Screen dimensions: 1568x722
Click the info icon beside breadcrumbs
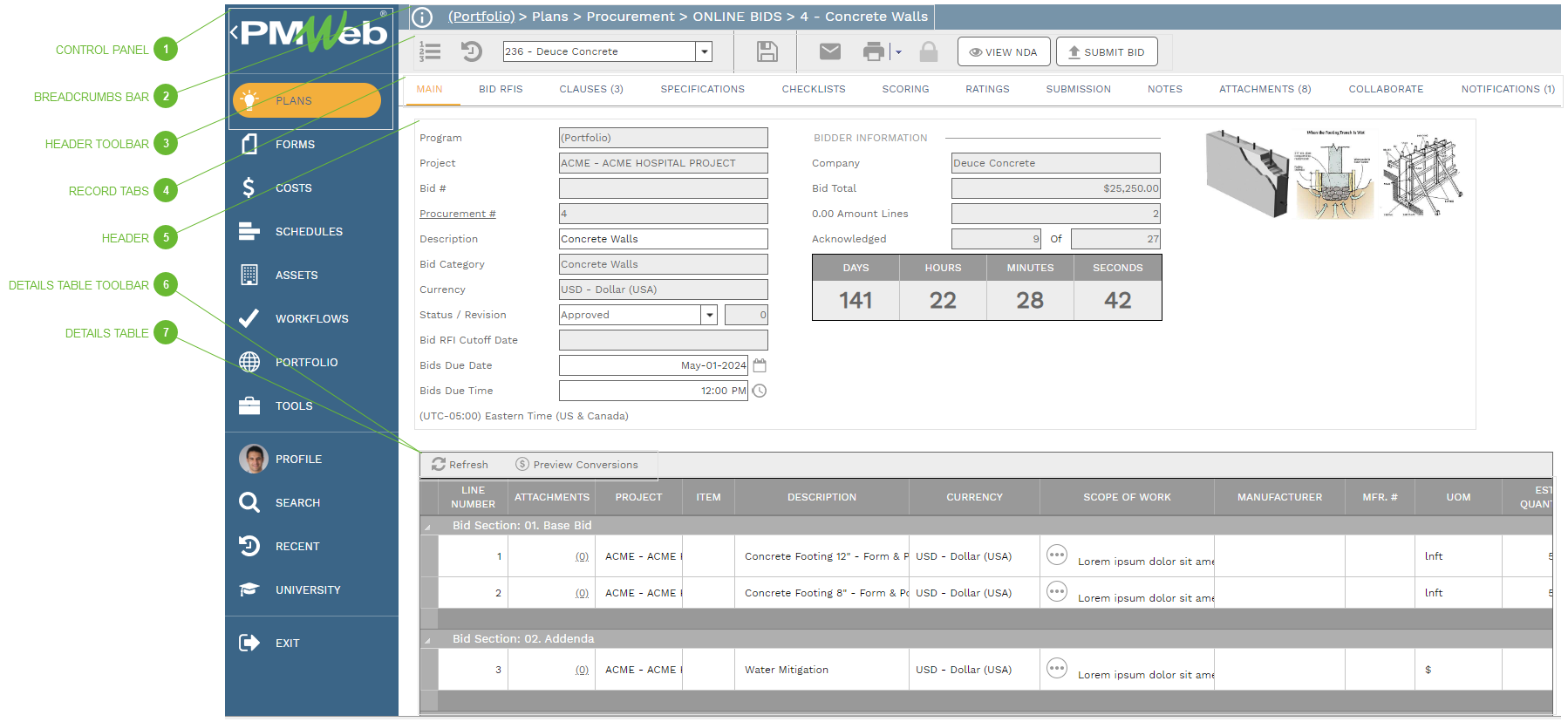coord(422,17)
